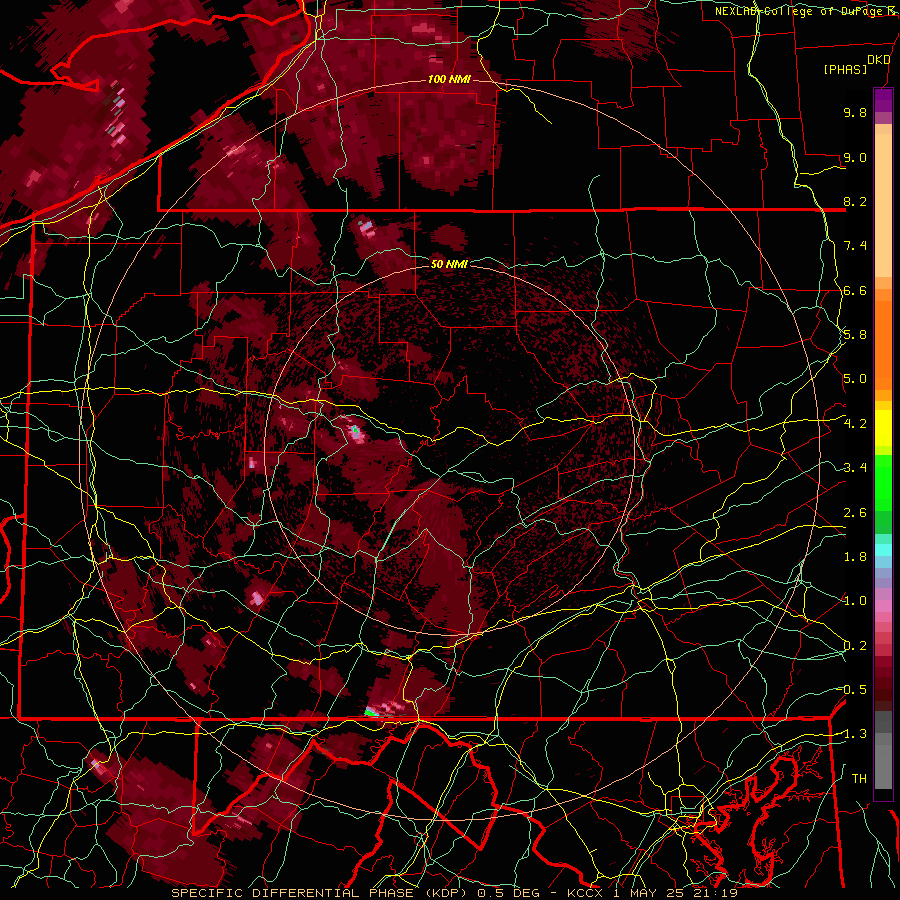Click the 2.6 scale value

point(855,513)
